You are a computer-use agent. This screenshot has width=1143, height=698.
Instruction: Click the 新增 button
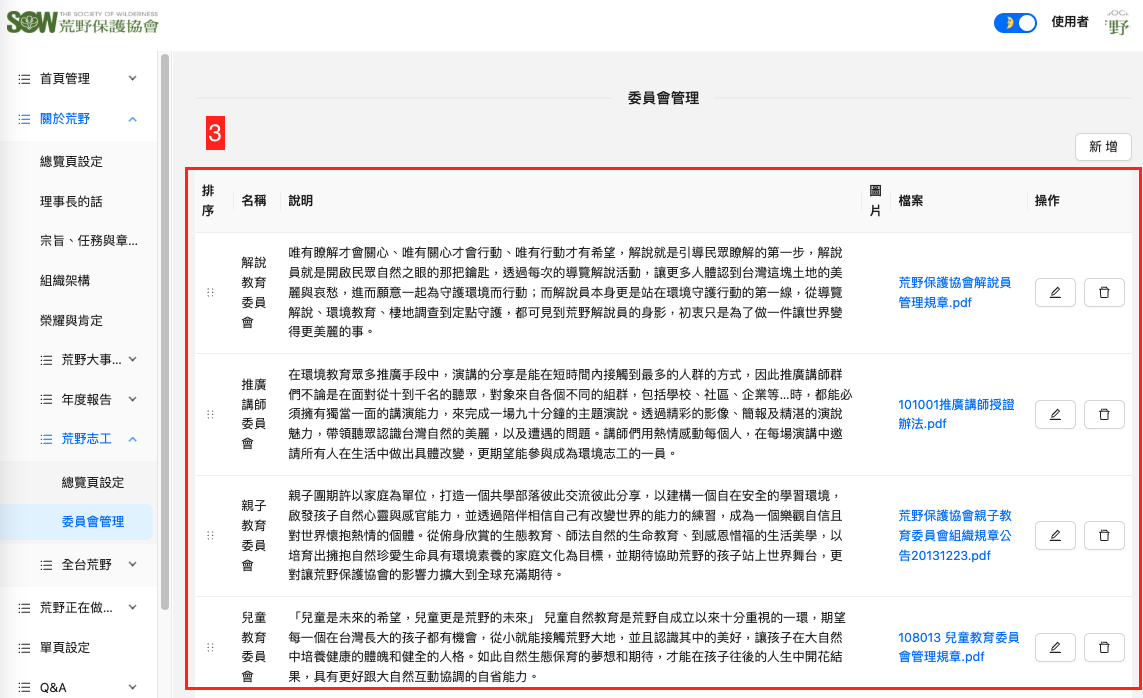(1103, 146)
